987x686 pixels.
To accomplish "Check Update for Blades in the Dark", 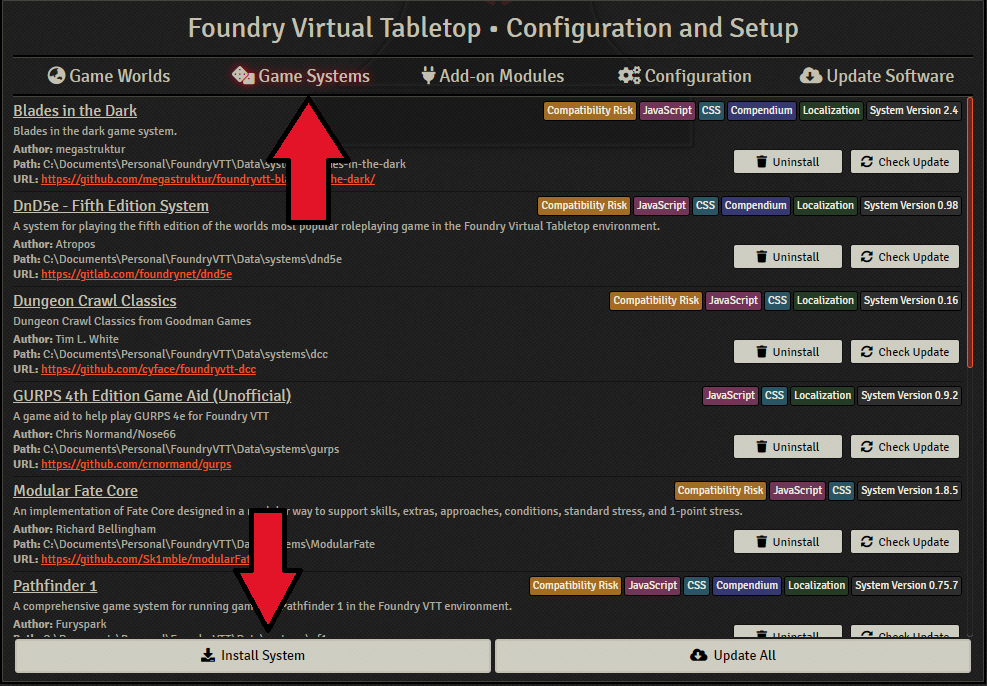I will [905, 162].
